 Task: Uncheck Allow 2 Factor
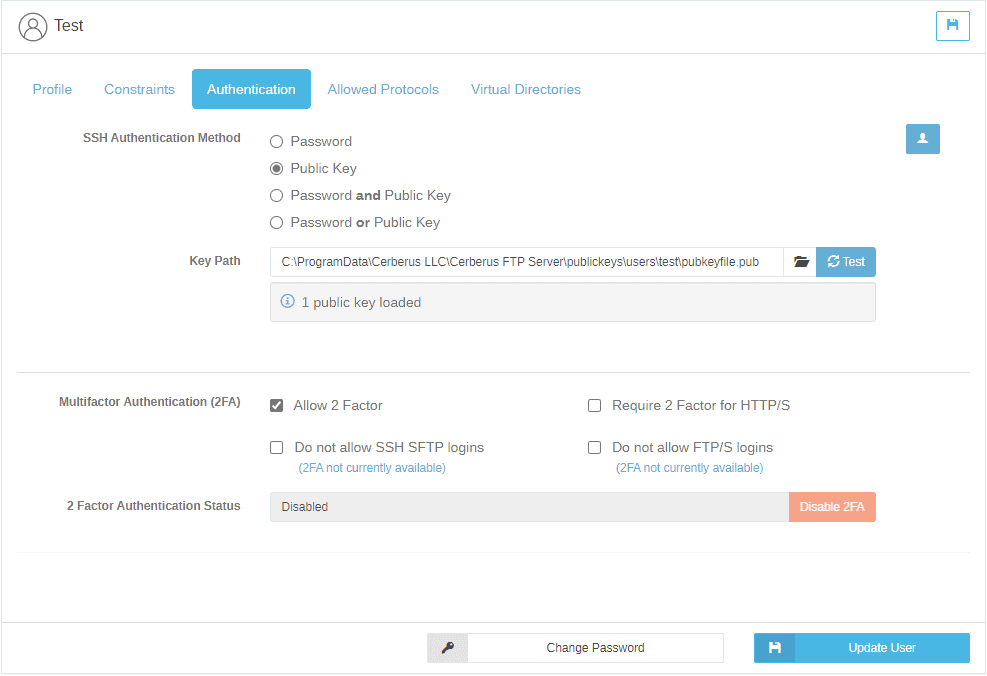click(x=276, y=405)
